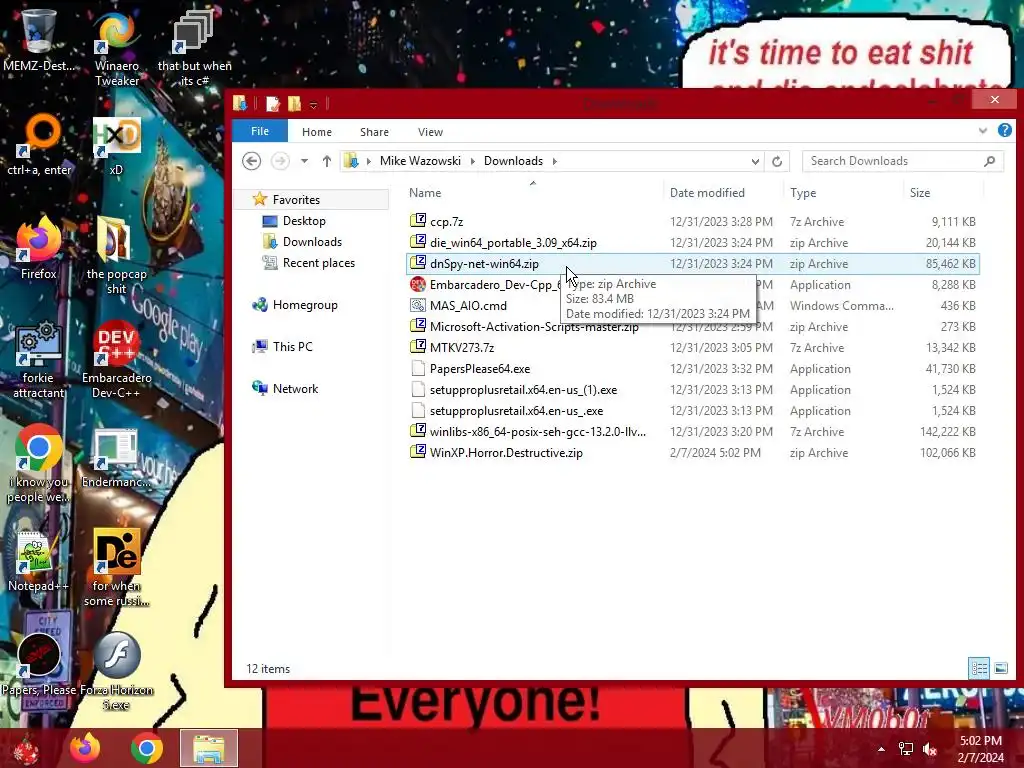Open the Share ribbon tab
The width and height of the screenshot is (1024, 768).
pos(374,132)
